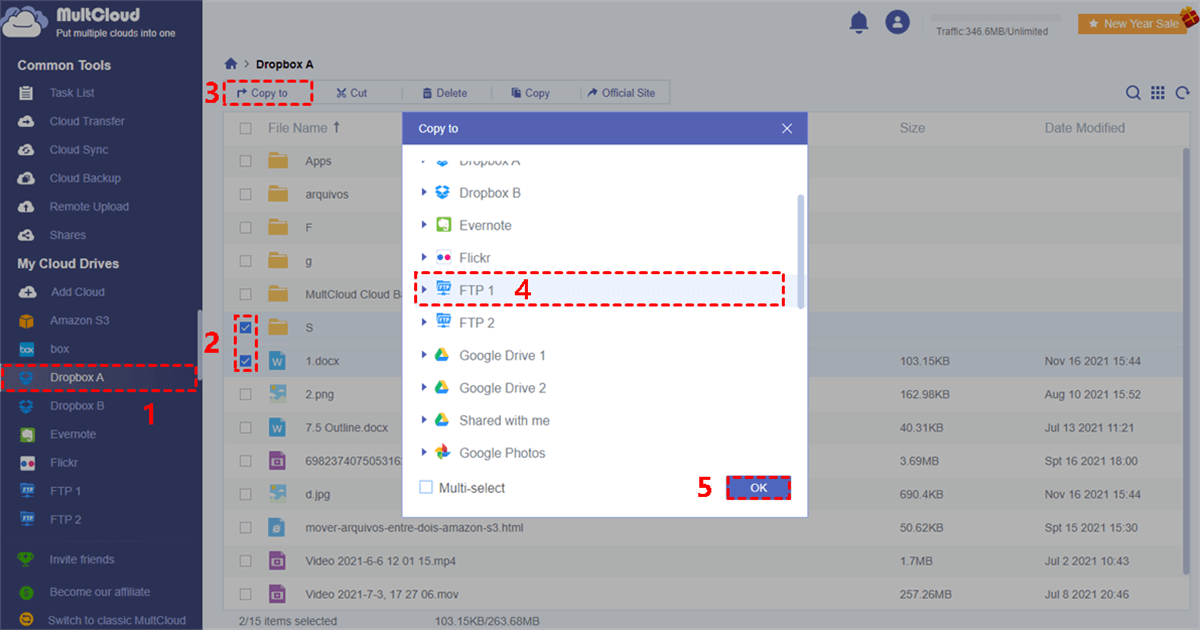Click Delete in toolbar

(x=445, y=93)
